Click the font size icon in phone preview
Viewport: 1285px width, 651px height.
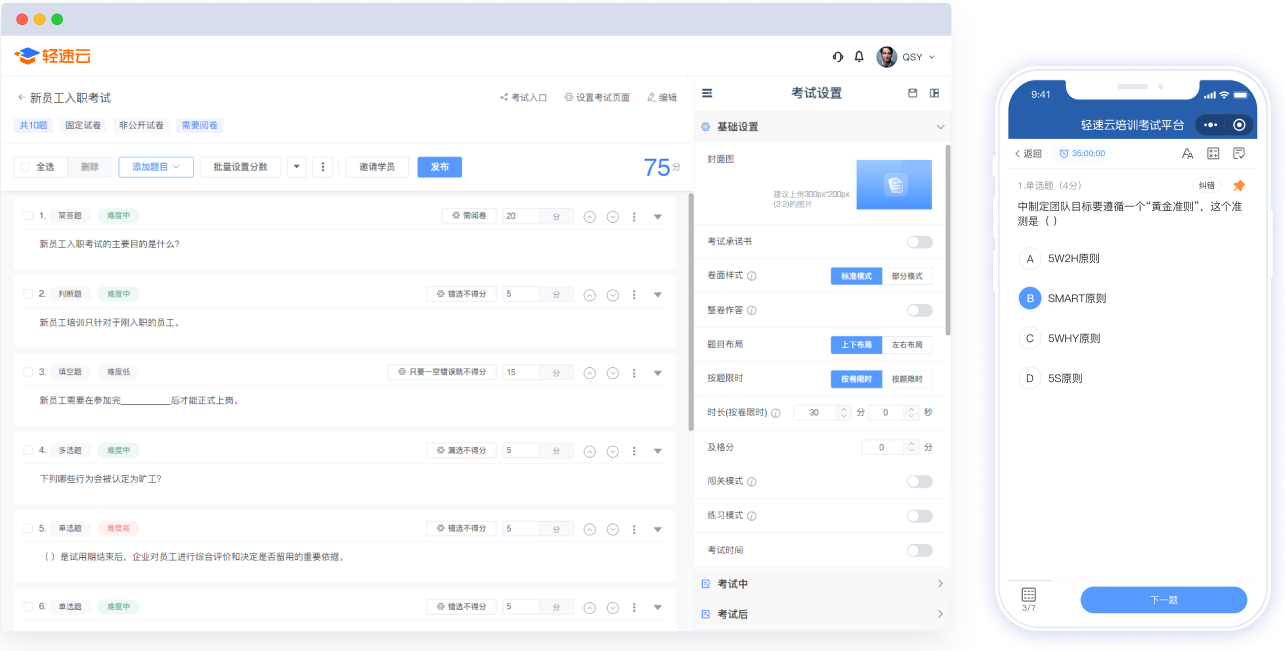(x=1187, y=153)
